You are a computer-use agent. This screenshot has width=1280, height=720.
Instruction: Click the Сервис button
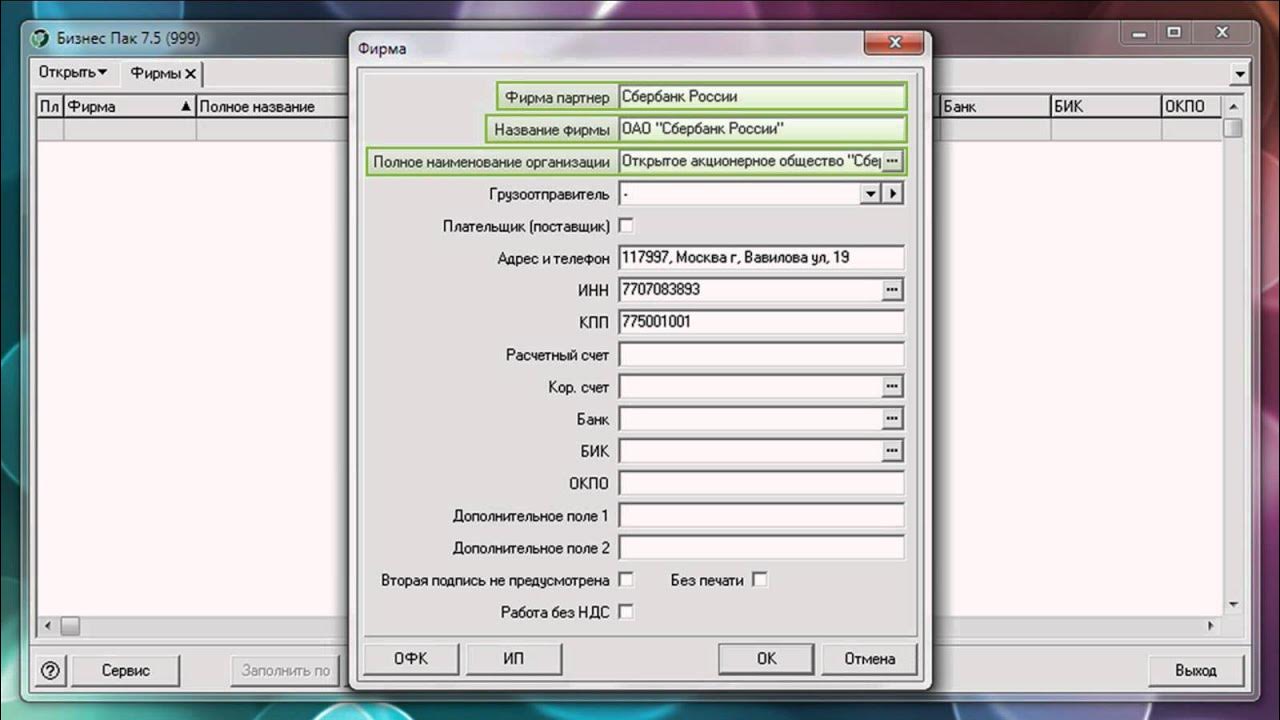(x=126, y=670)
